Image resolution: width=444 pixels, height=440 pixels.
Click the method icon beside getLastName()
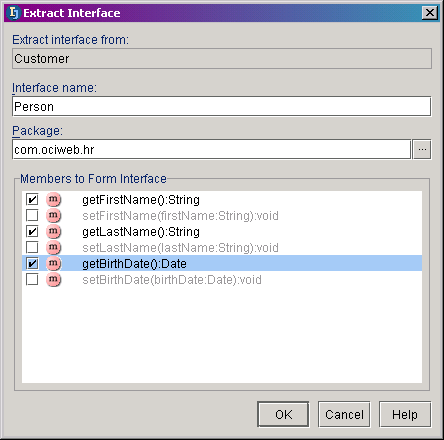(53, 231)
